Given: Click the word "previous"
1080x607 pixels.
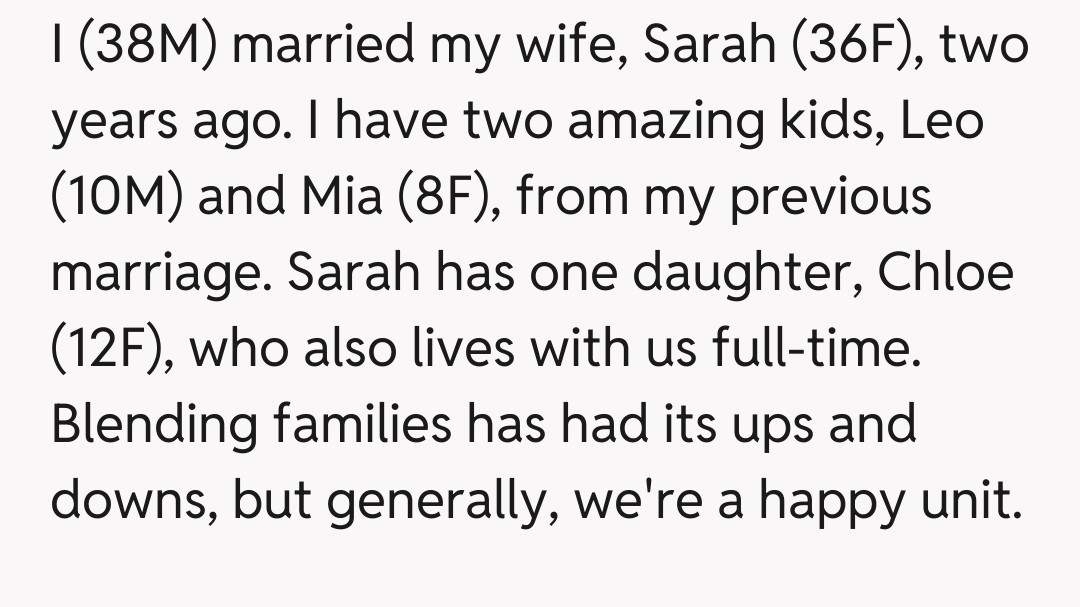Looking at the screenshot, I should point(829,197).
